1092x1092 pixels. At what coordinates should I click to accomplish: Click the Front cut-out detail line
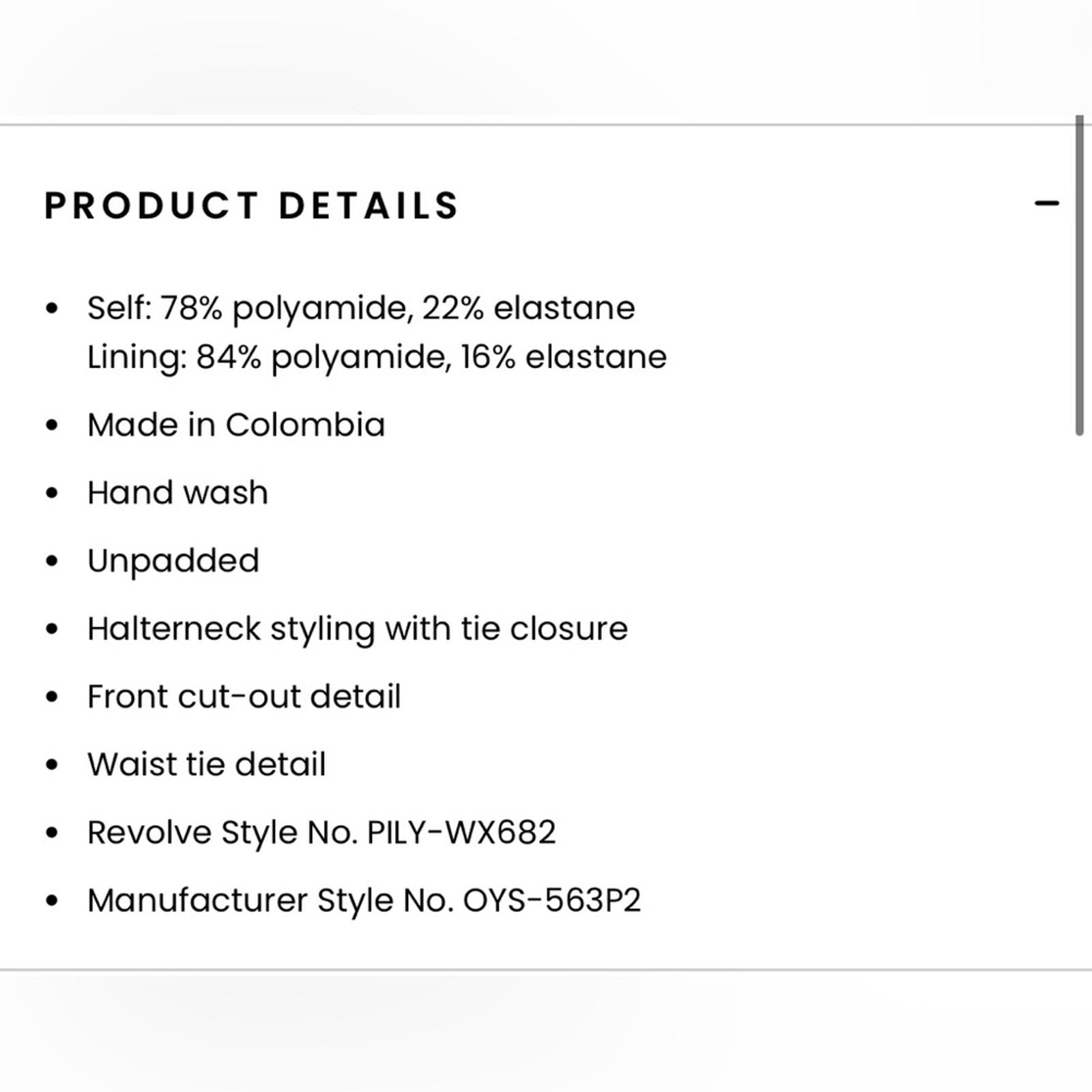[x=244, y=697]
